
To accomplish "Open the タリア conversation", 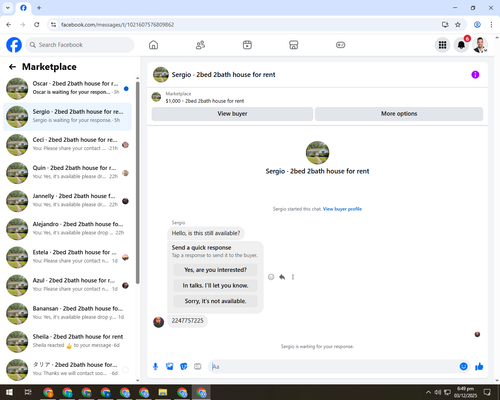I will (x=67, y=370).
